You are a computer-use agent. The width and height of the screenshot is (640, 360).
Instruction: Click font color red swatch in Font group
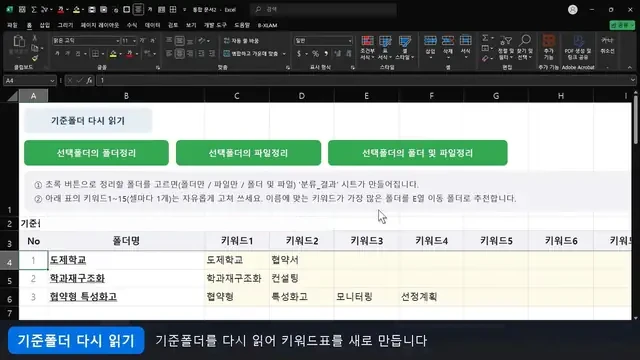(x=129, y=54)
